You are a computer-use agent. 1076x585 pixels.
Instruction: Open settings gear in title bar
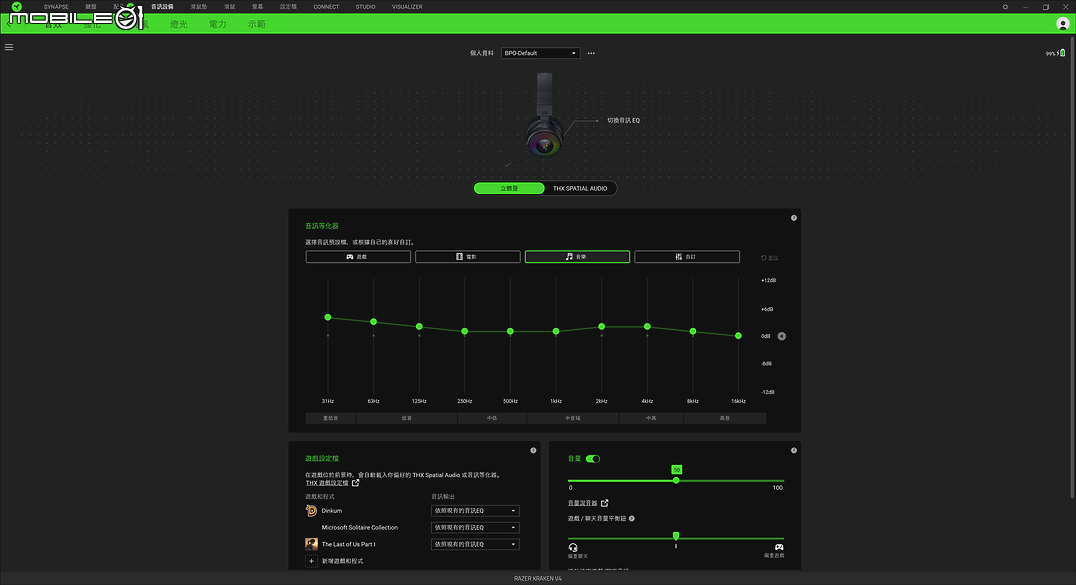pos(1005,7)
